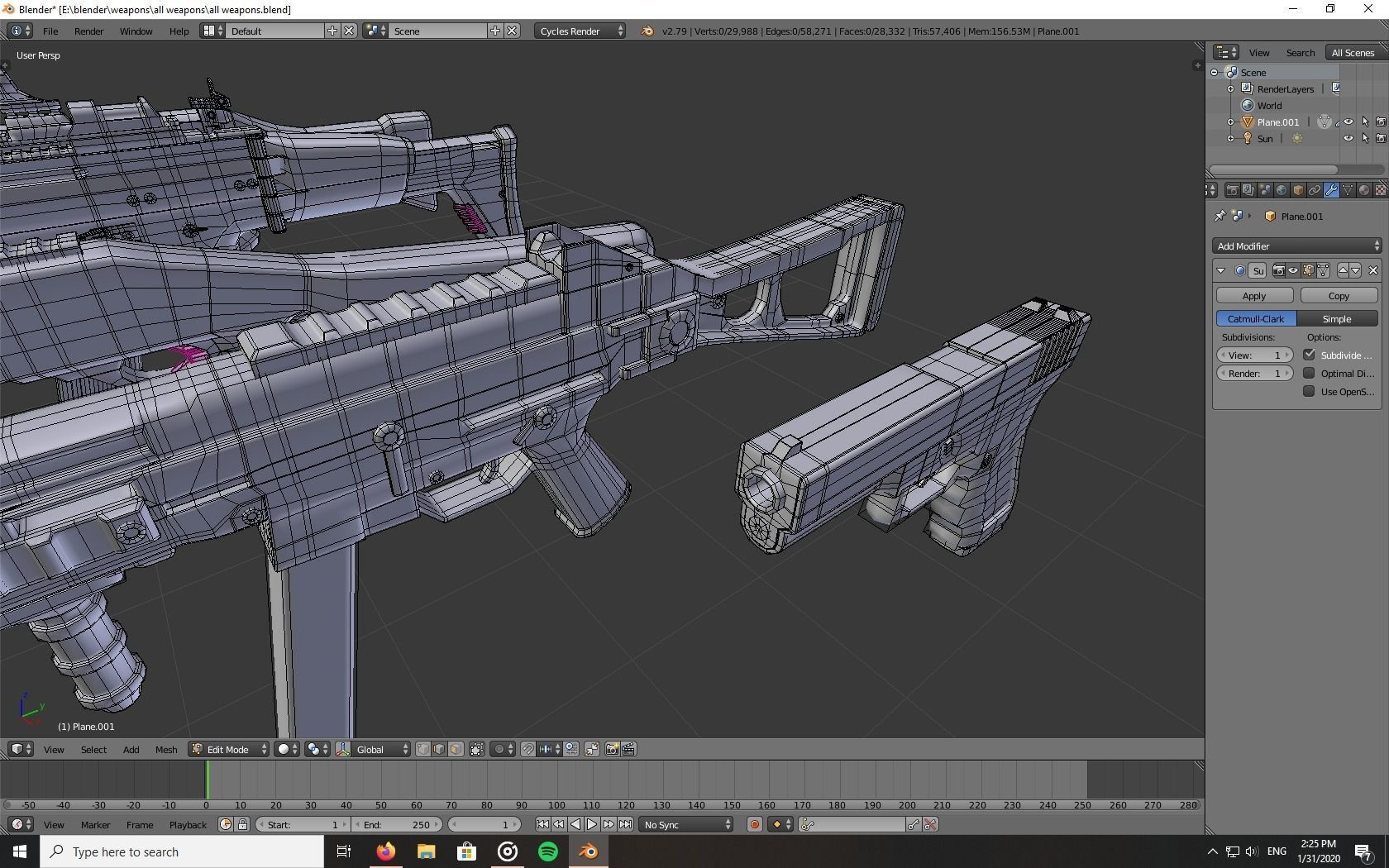The width and height of the screenshot is (1389, 868).
Task: Toggle modifier use during render (camera)
Action: pyautogui.click(x=1278, y=270)
